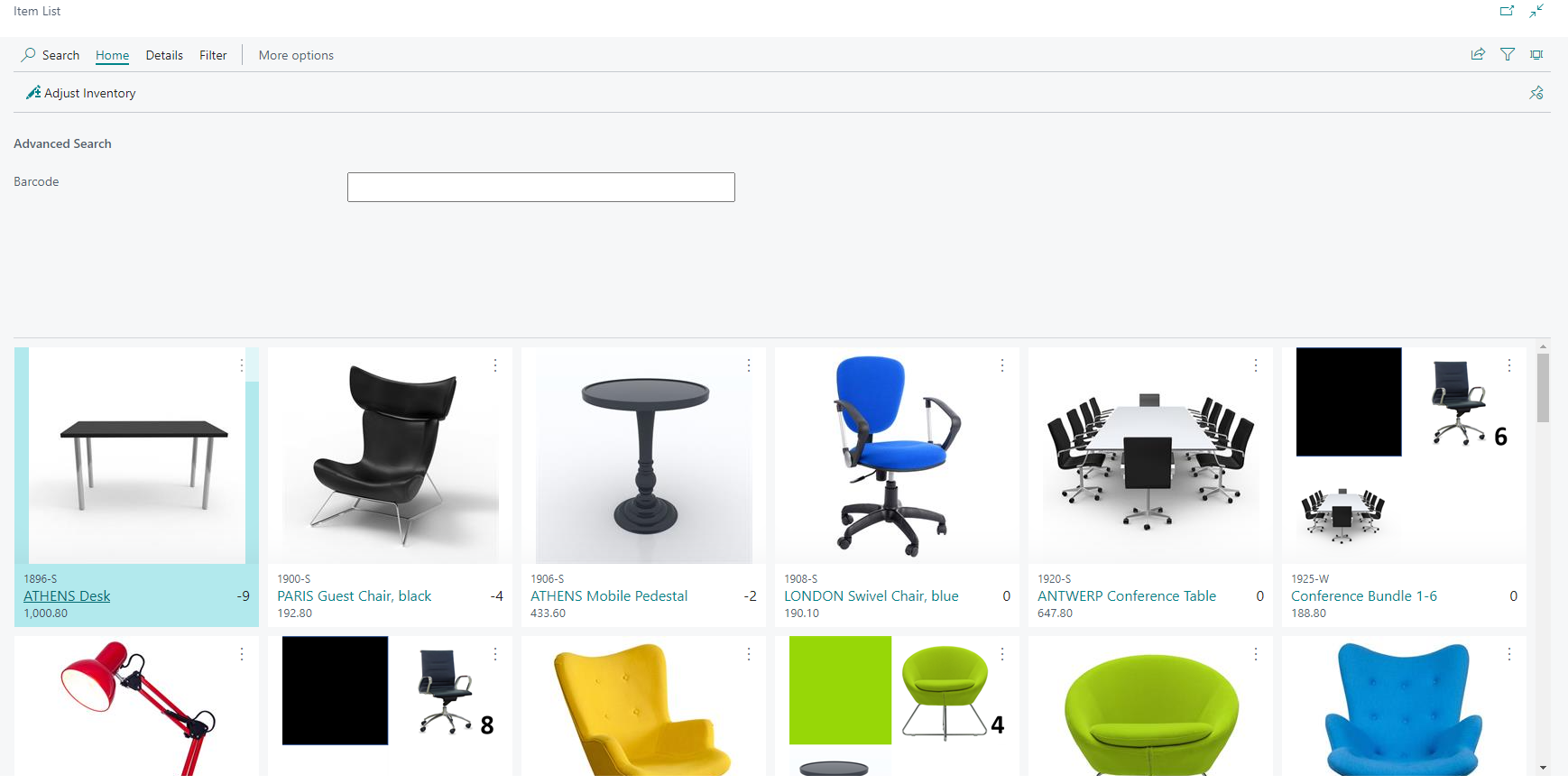Open the ATHENS Desk link
The width and height of the screenshot is (1568, 784).
[67, 596]
